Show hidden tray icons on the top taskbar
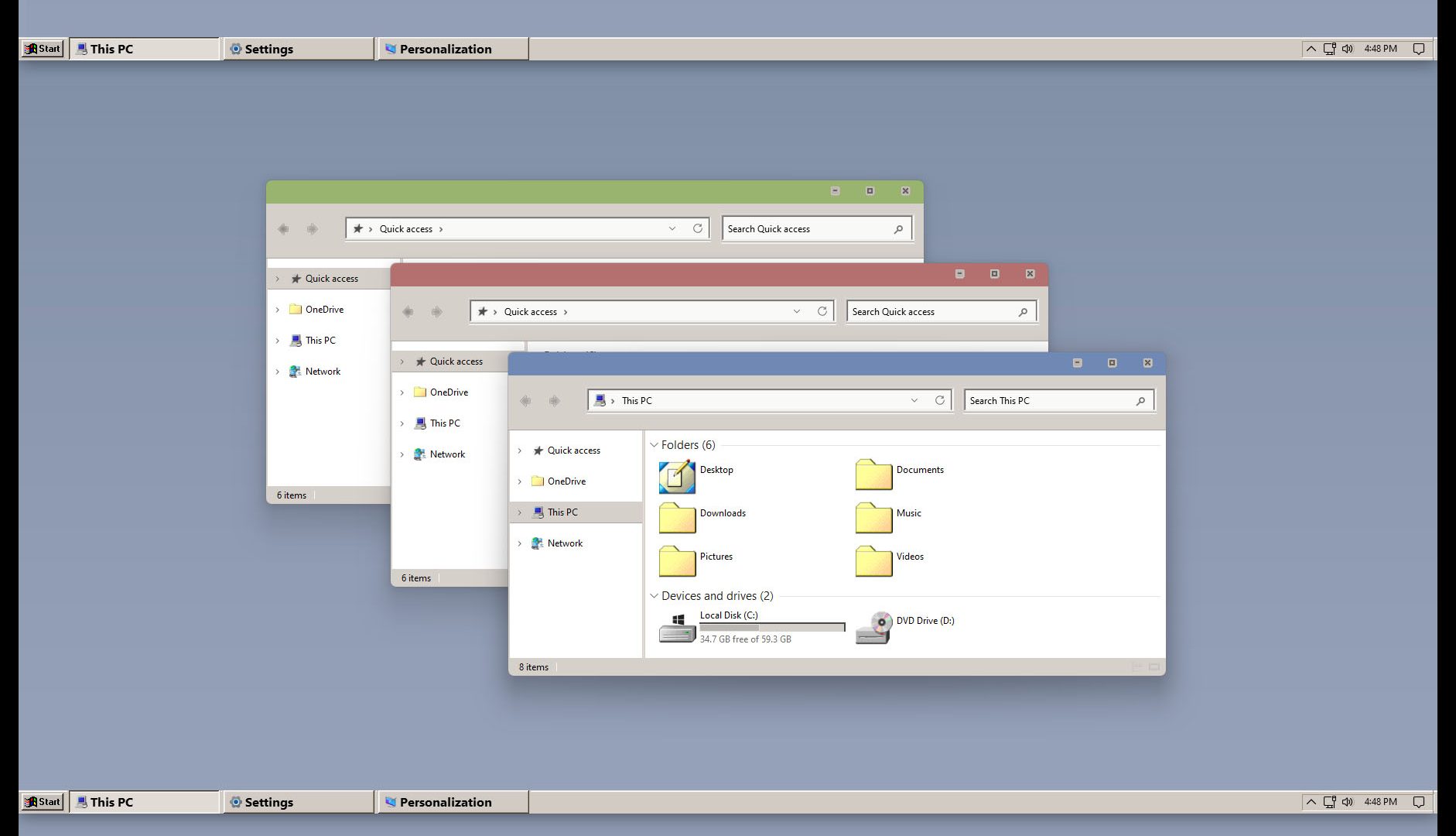Screen dimensions: 1456x836 pos(1311,49)
